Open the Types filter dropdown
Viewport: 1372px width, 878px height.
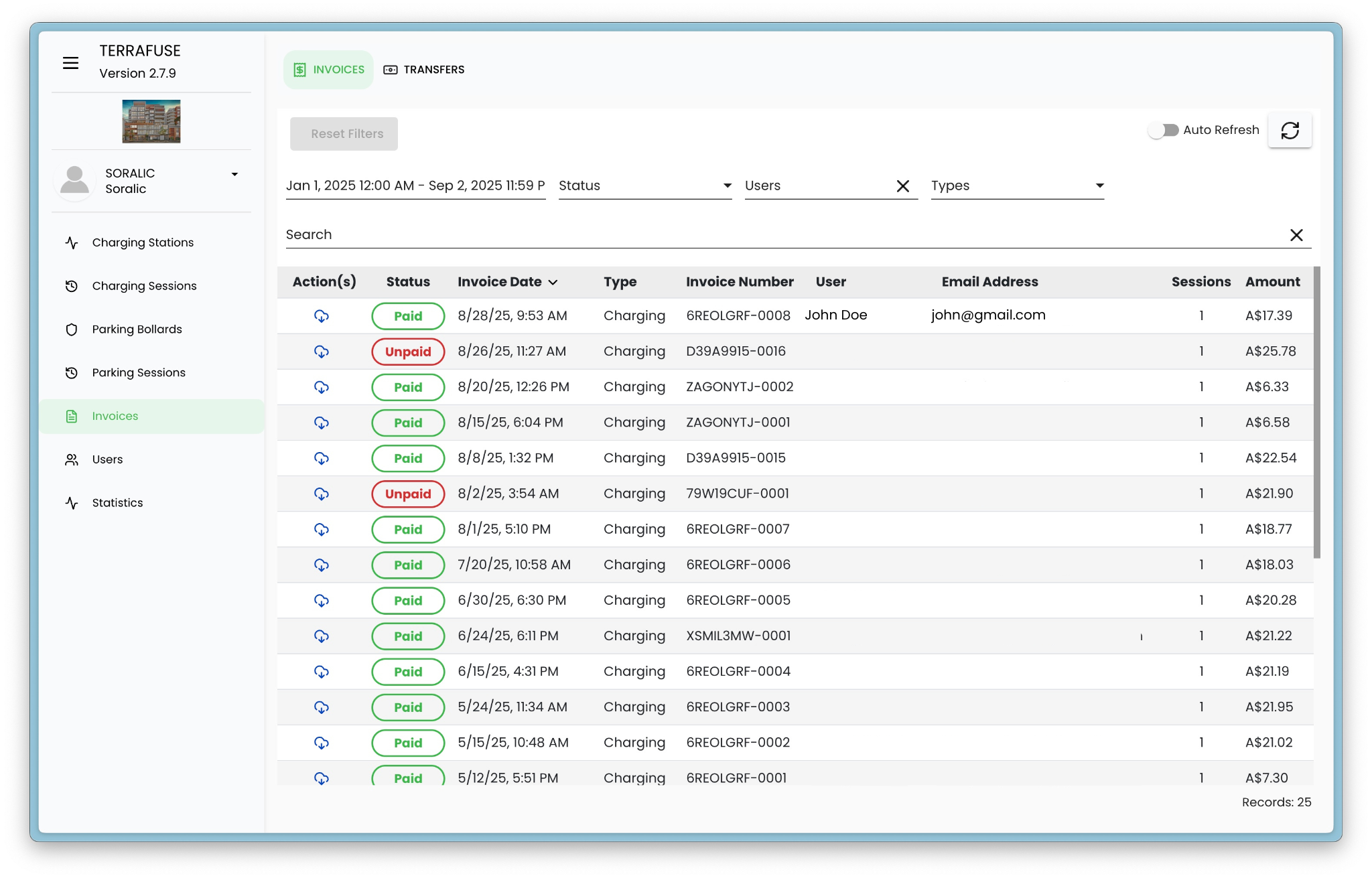(x=1016, y=186)
